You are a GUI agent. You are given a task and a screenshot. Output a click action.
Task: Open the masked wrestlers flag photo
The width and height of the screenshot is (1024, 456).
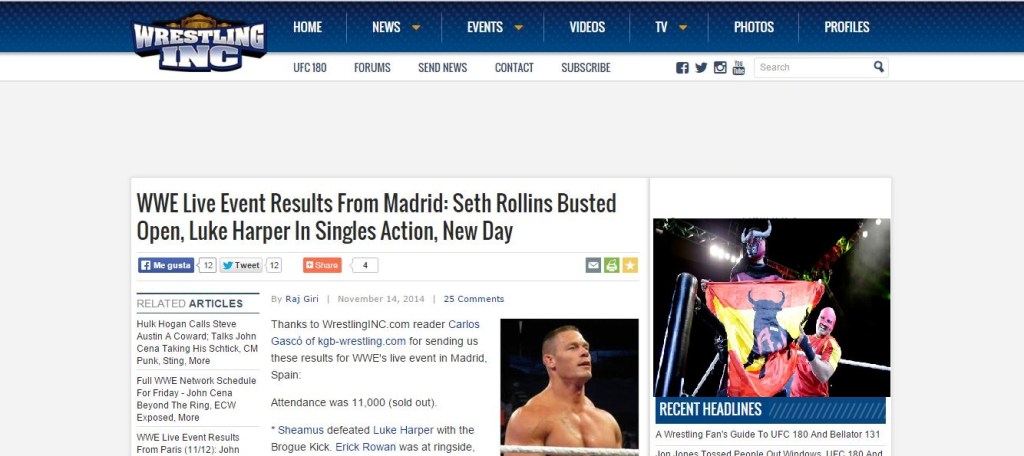771,308
